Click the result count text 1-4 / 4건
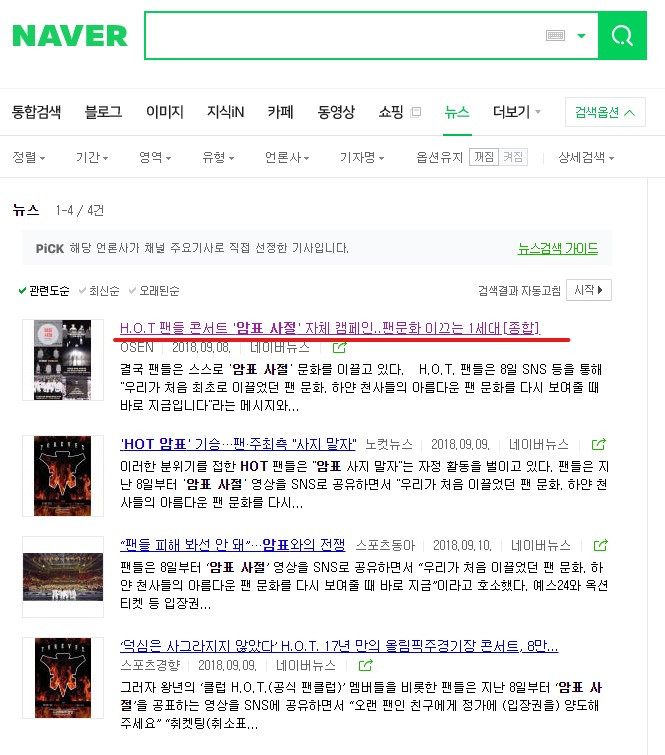The image size is (665, 755). pyautogui.click(x=79, y=210)
